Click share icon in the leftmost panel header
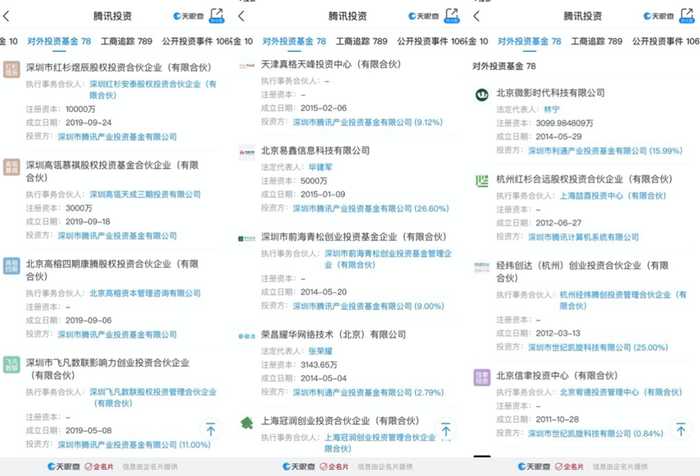Viewport: 700px width, 476px height. (x=218, y=16)
